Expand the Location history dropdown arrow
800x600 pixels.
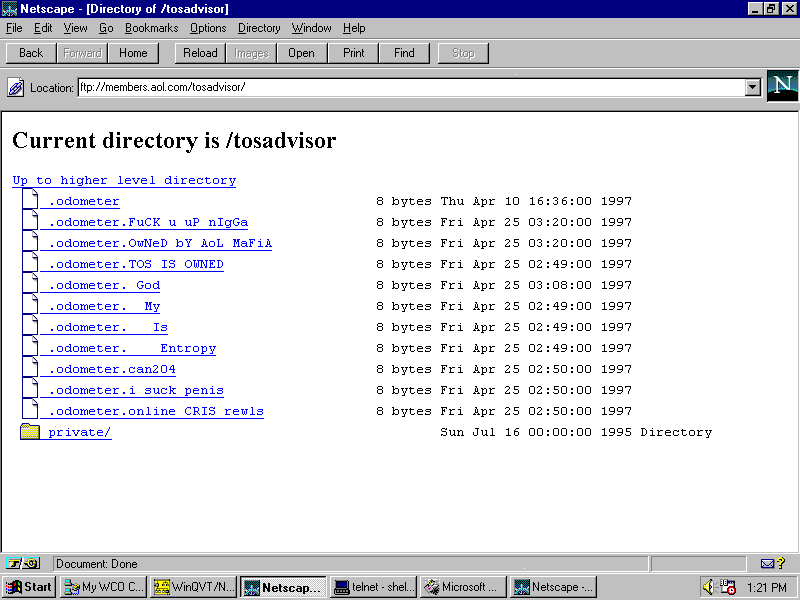coord(753,88)
